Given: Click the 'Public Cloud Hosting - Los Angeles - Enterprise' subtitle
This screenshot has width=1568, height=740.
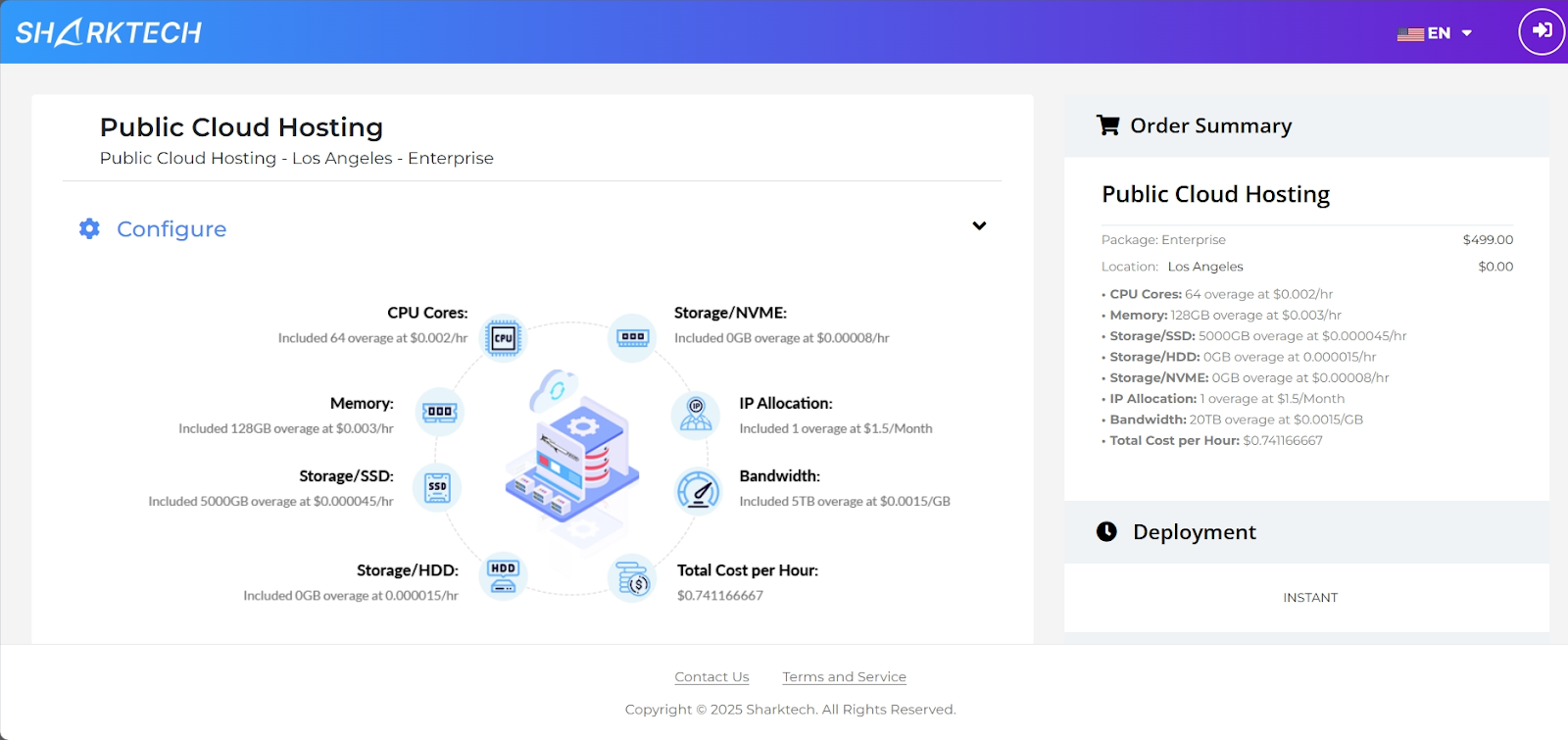Looking at the screenshot, I should coord(297,158).
